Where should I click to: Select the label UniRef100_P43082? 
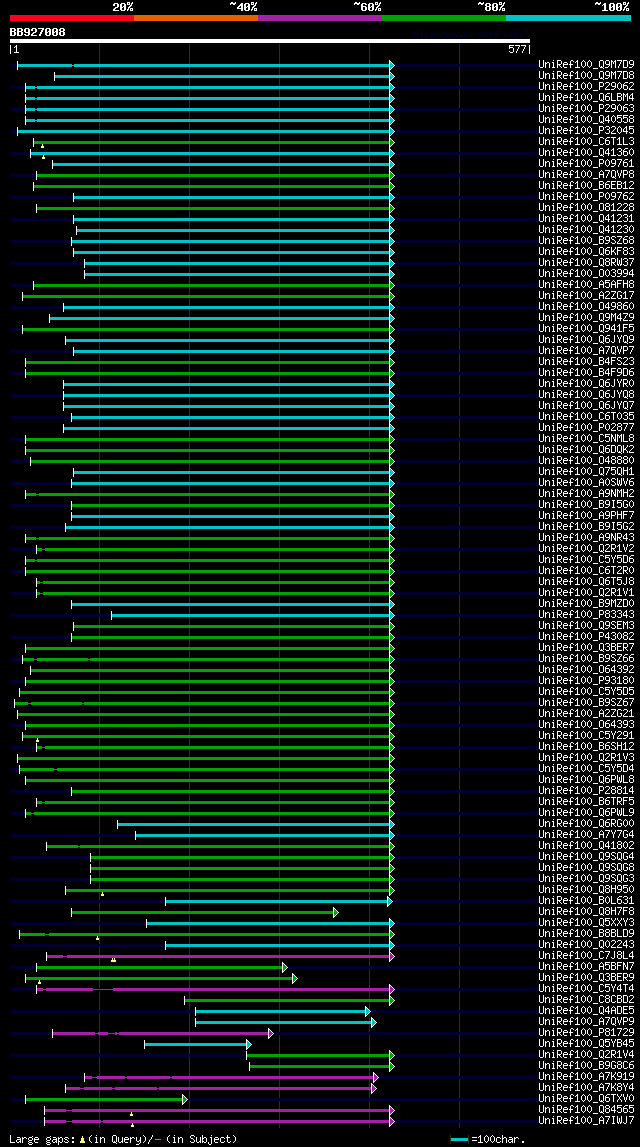[x=586, y=636]
